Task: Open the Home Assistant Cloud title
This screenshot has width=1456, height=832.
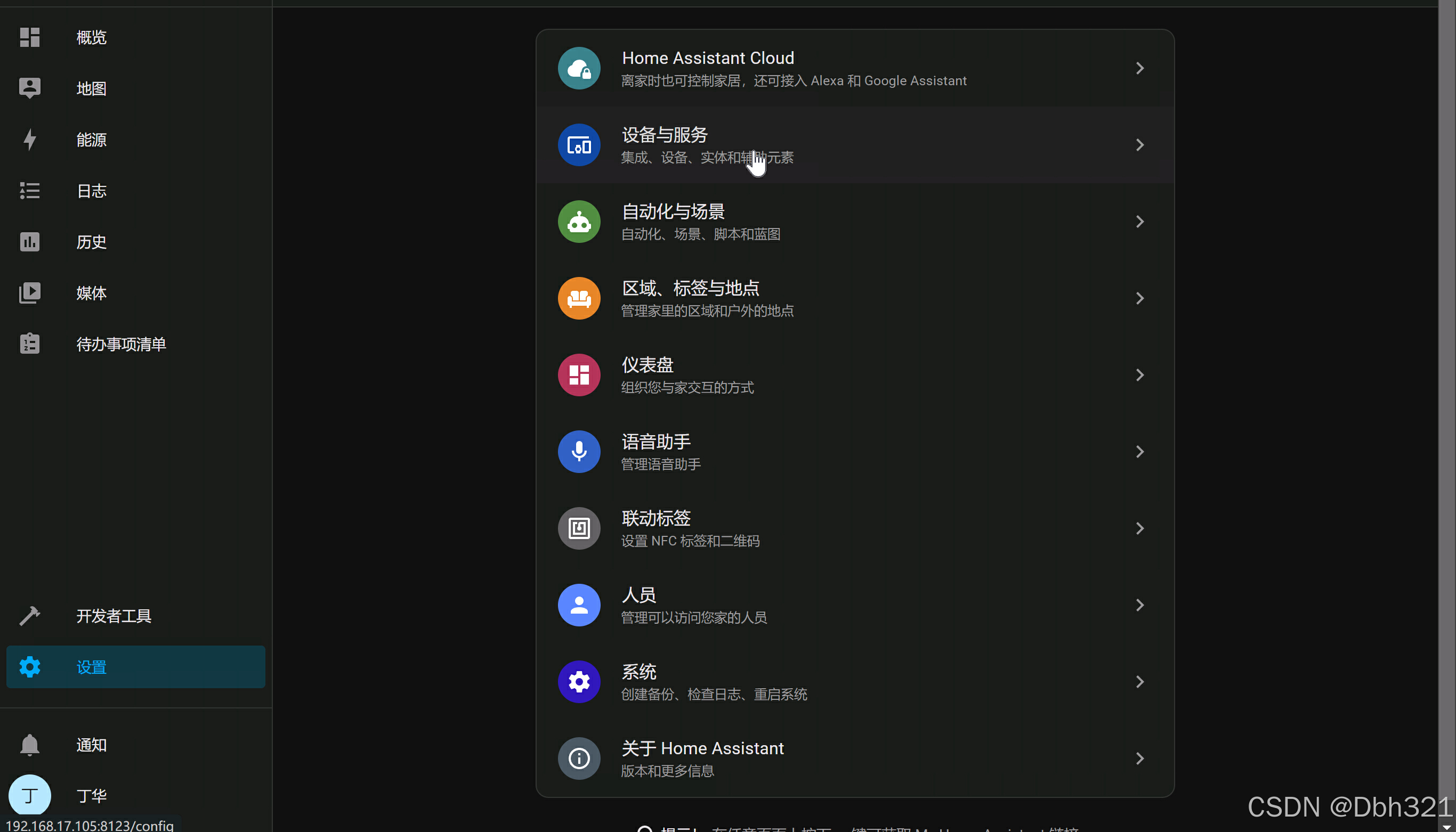Action: (x=708, y=58)
